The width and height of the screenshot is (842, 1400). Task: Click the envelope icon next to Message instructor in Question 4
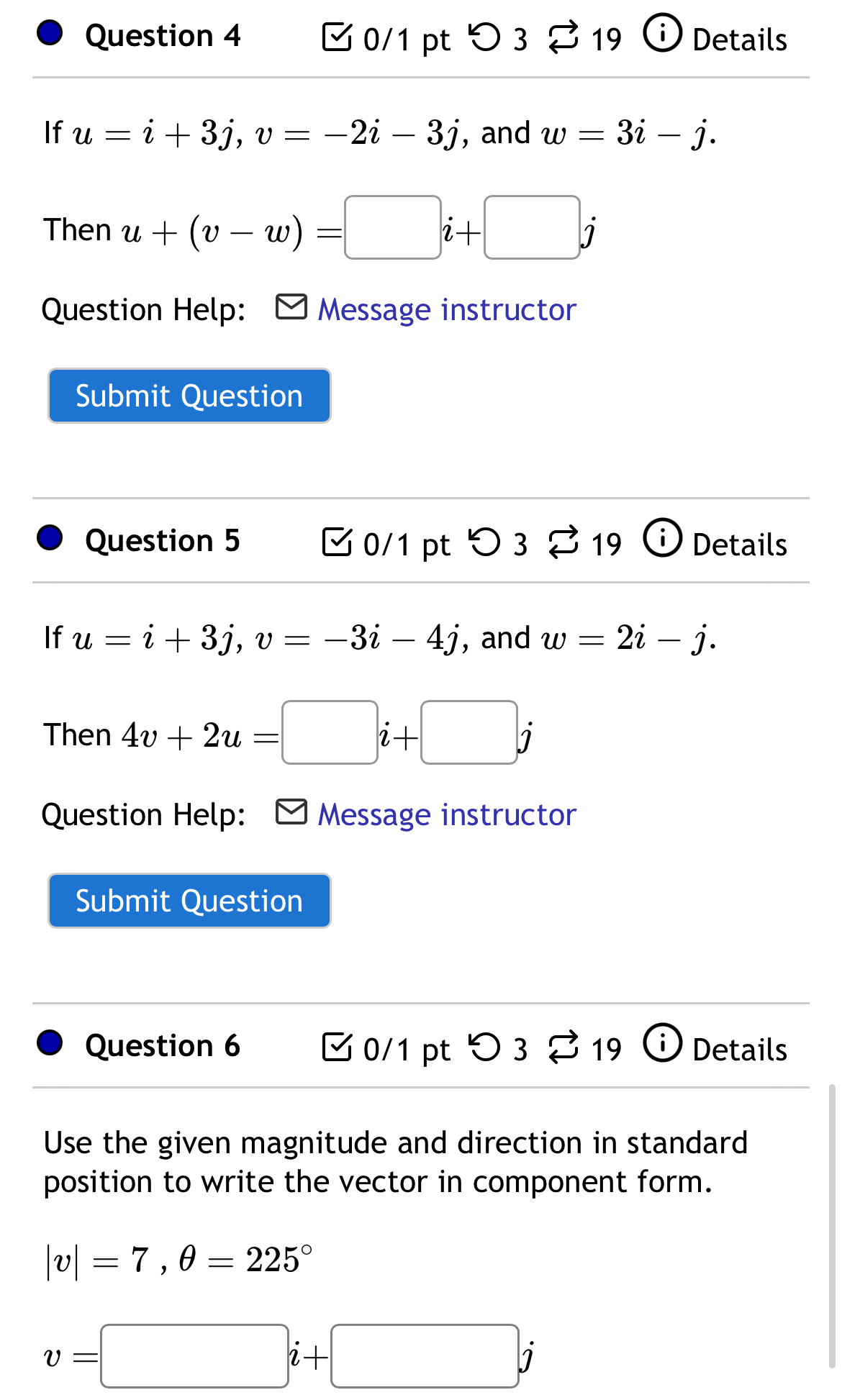pos(291,308)
